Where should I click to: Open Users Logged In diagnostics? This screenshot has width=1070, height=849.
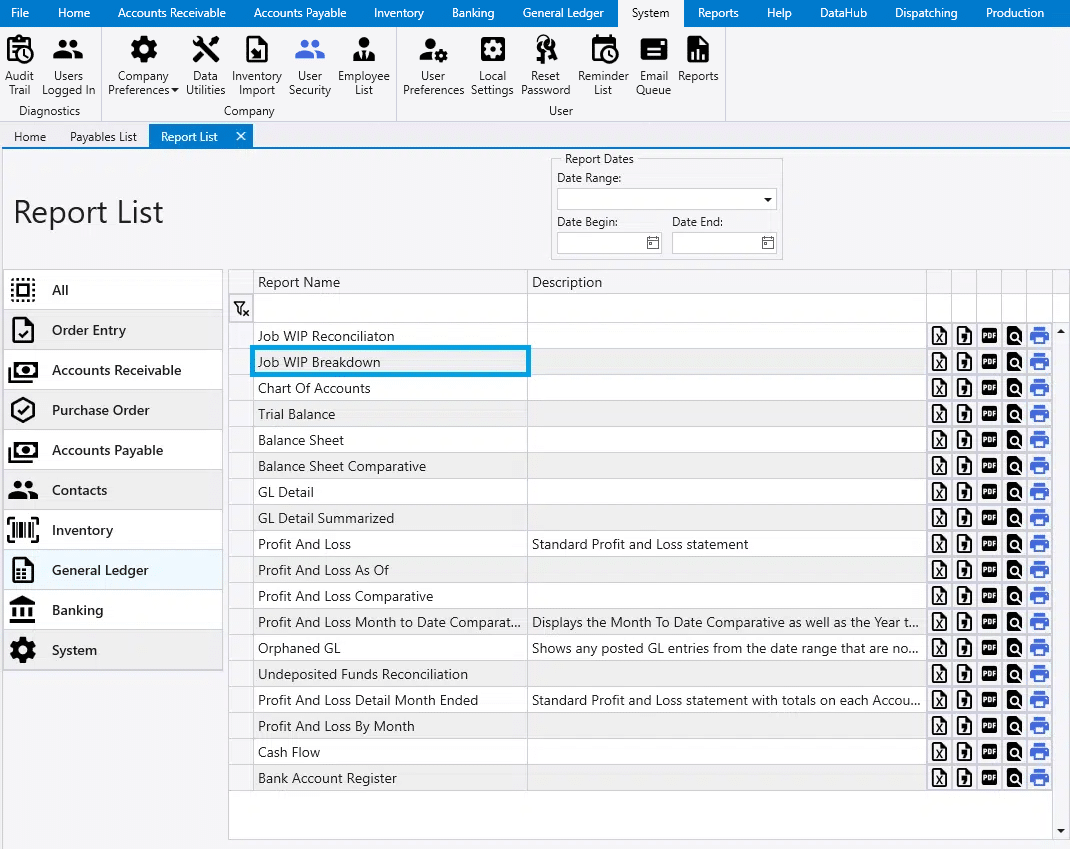(x=68, y=66)
